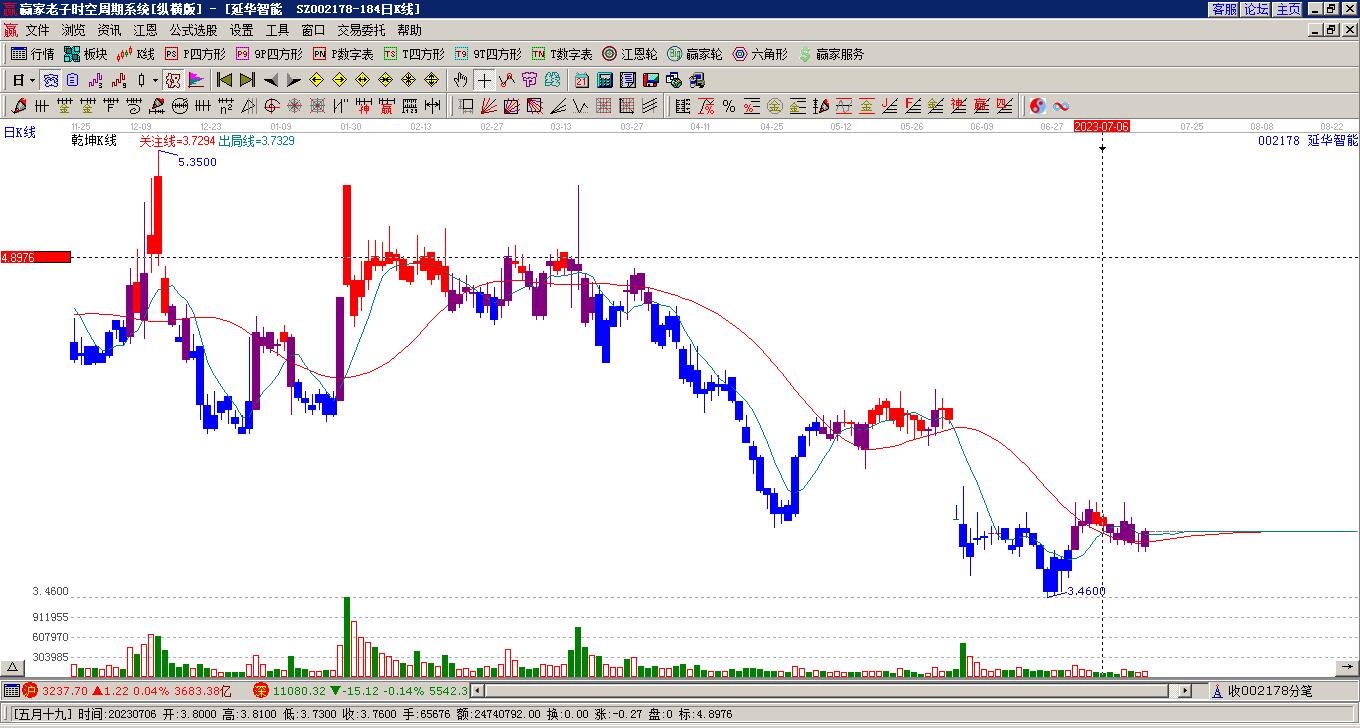This screenshot has width=1360, height=728.
Task: Open the T四方形 tool
Action: coord(414,54)
